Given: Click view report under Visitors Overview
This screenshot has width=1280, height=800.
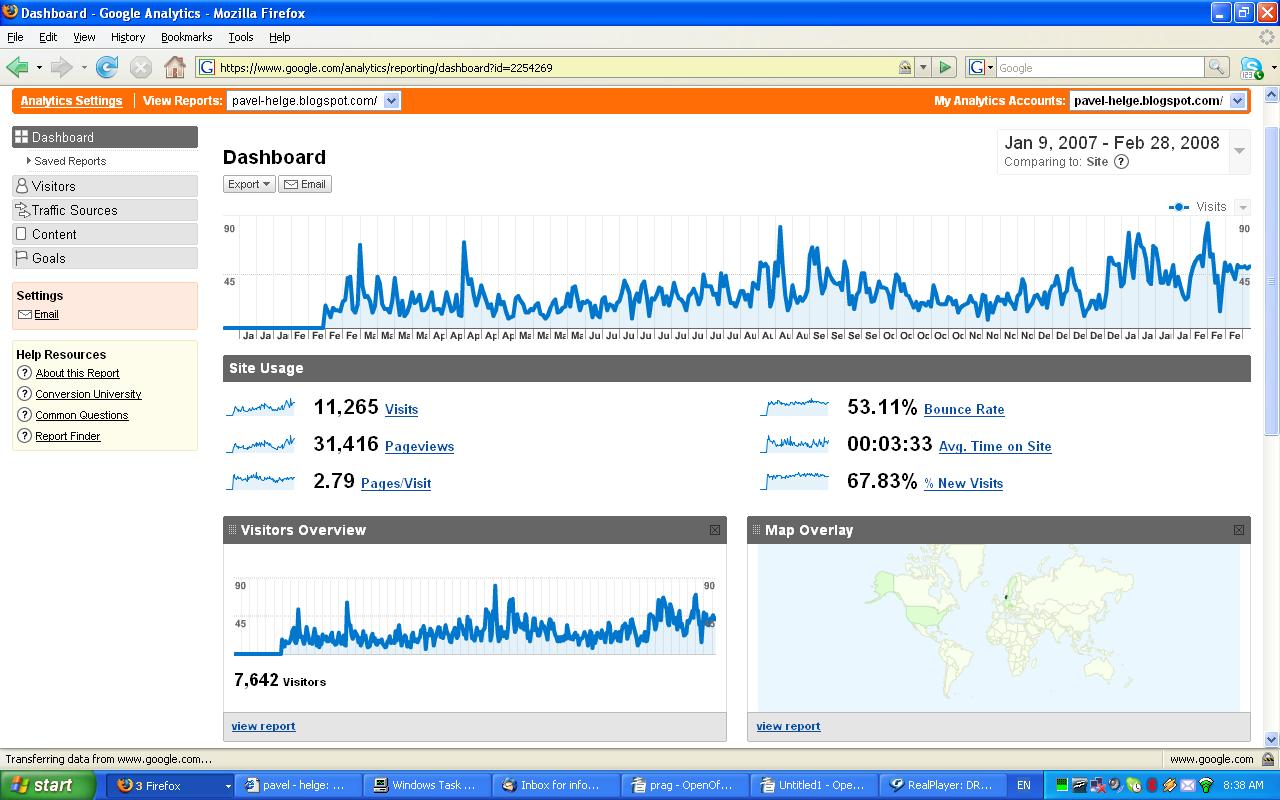Looking at the screenshot, I should point(263,726).
